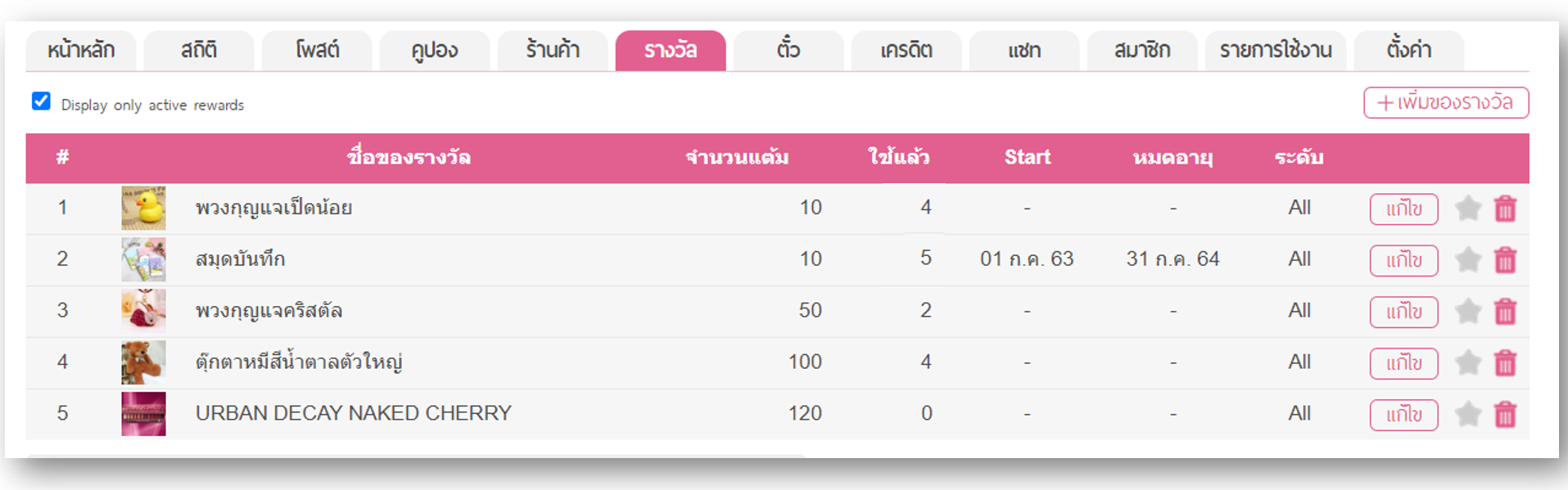Click the เพิ่มของรางวัล add reward button
Viewport: 1568px width, 490px height.
[1445, 103]
